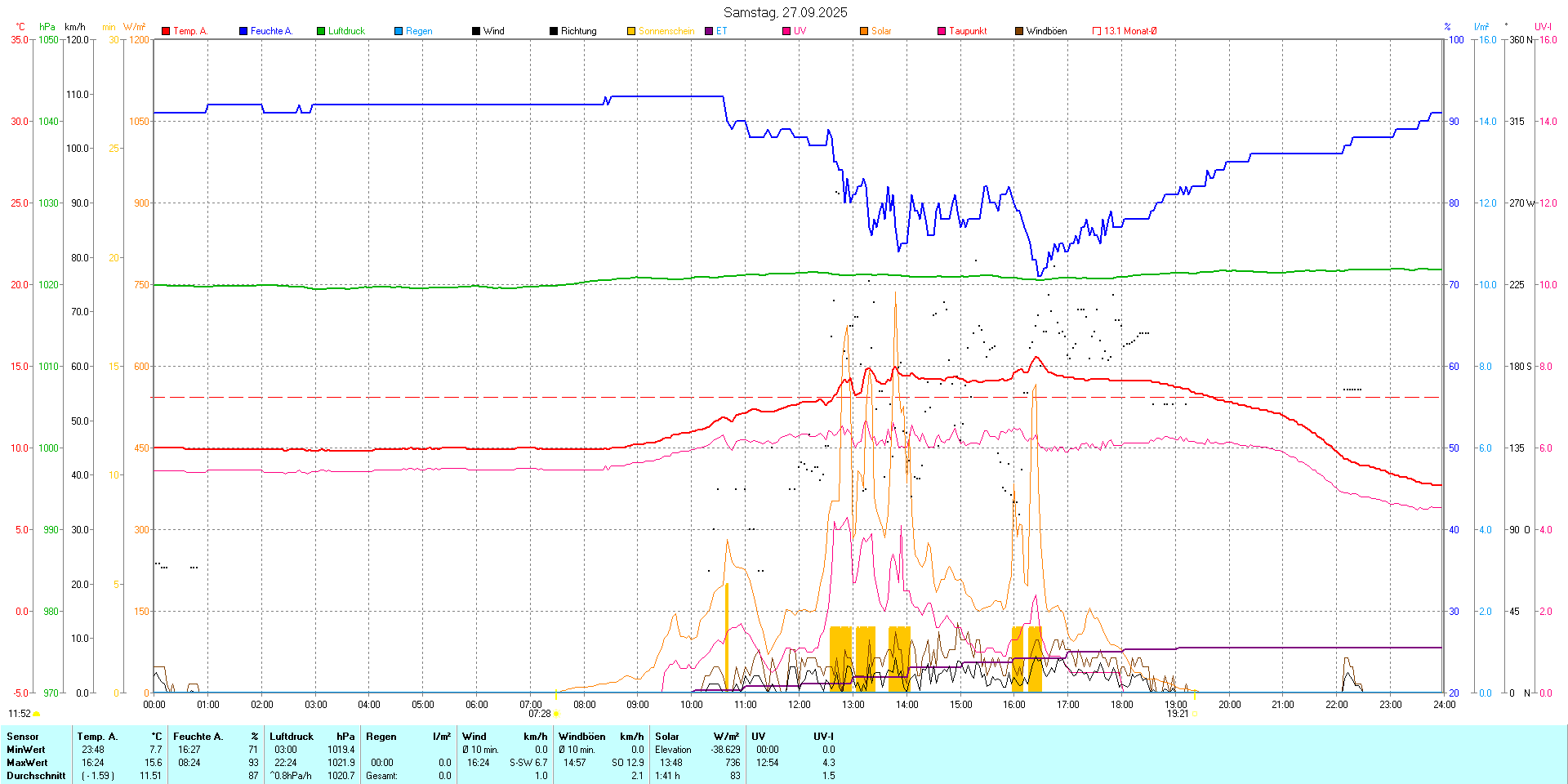The width and height of the screenshot is (1568, 784).
Task: Click the Durchschnitt row label
Action: pos(36,776)
